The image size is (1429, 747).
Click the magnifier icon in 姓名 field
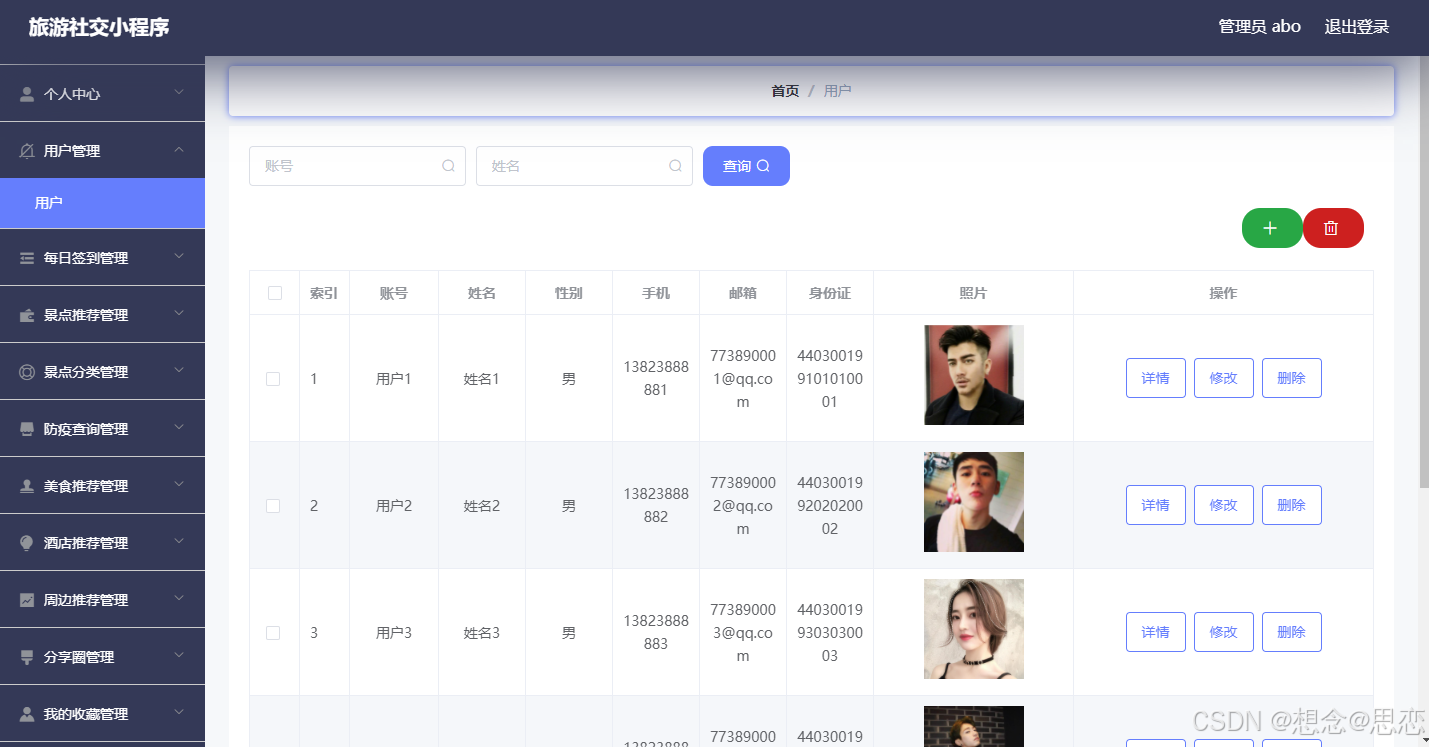pos(675,166)
